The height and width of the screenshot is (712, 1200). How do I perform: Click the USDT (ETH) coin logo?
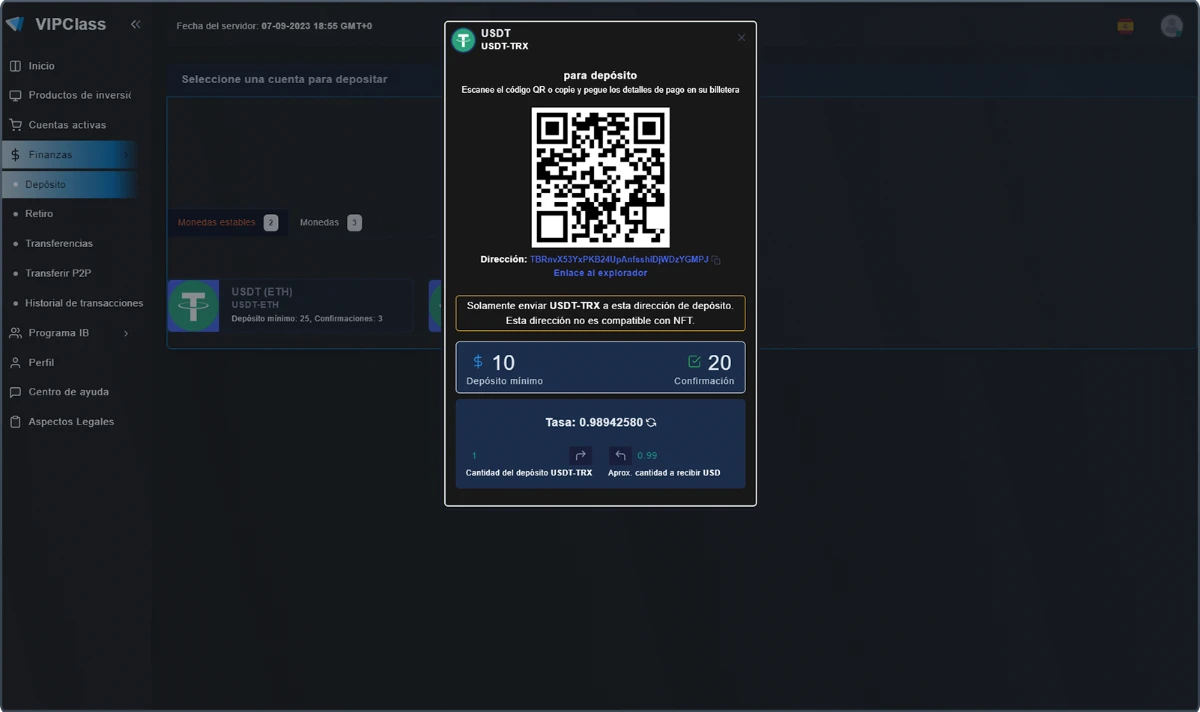[x=194, y=306]
